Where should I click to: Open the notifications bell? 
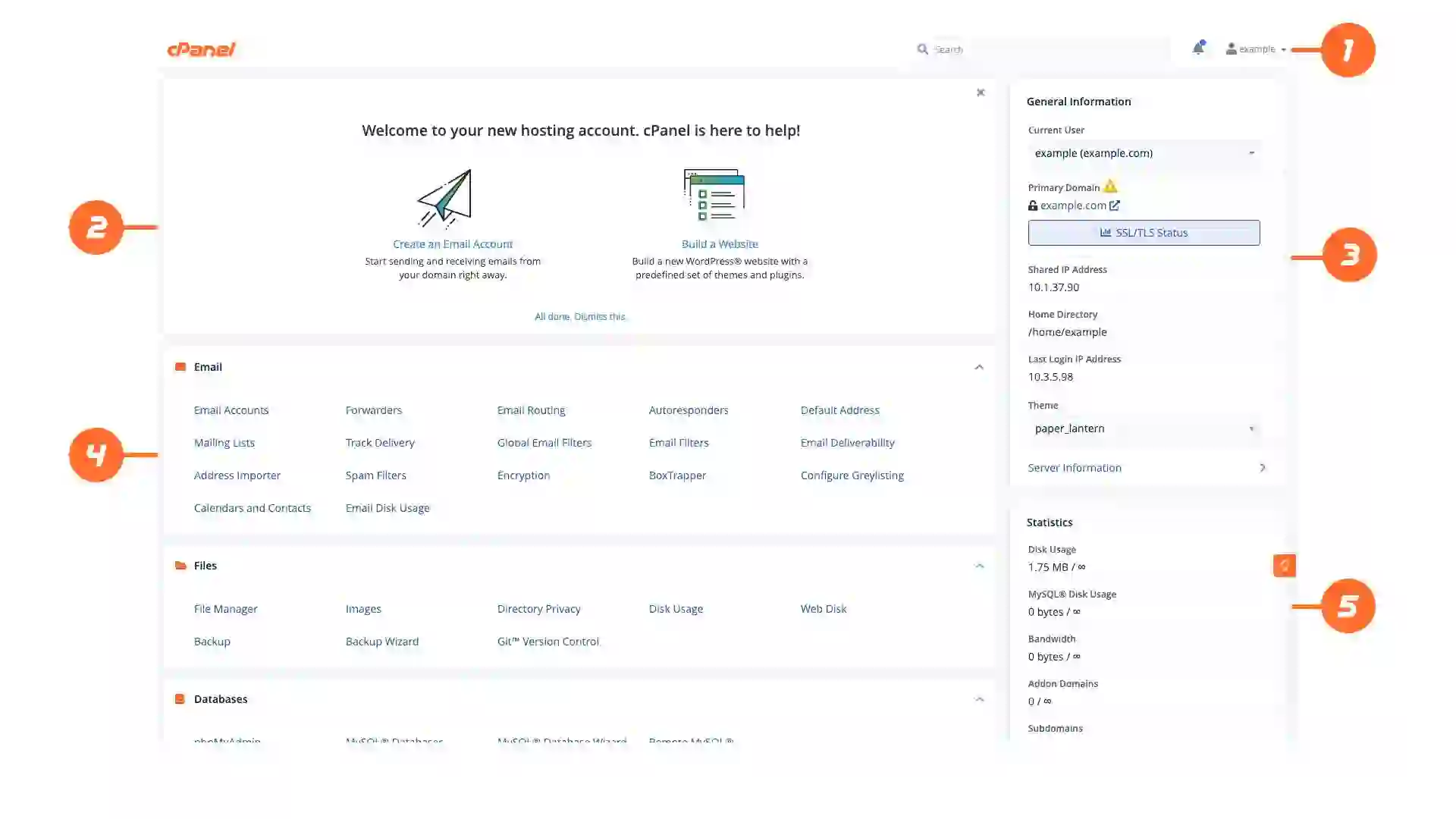coord(1198,48)
